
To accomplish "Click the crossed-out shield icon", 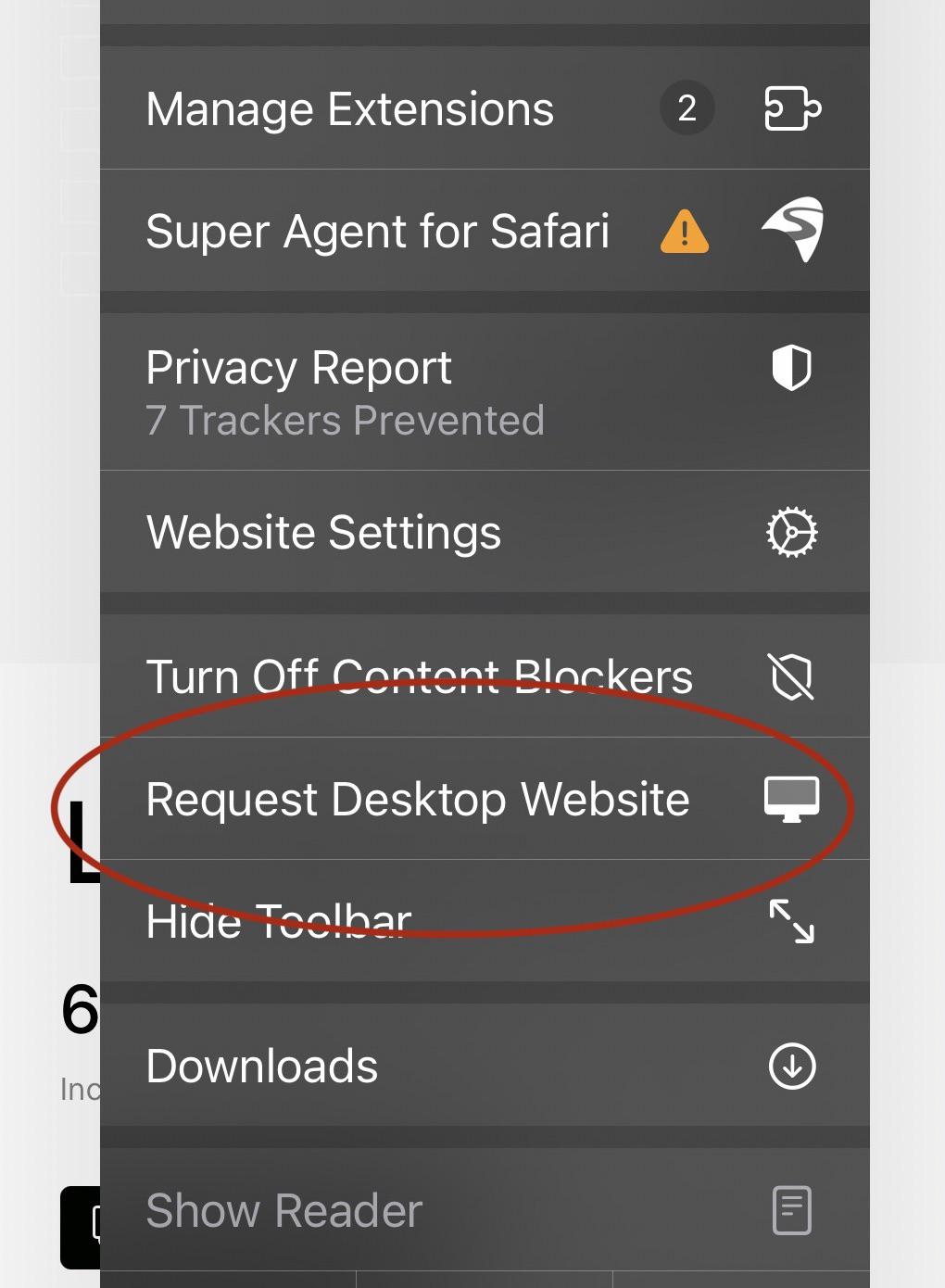I will tap(792, 676).
